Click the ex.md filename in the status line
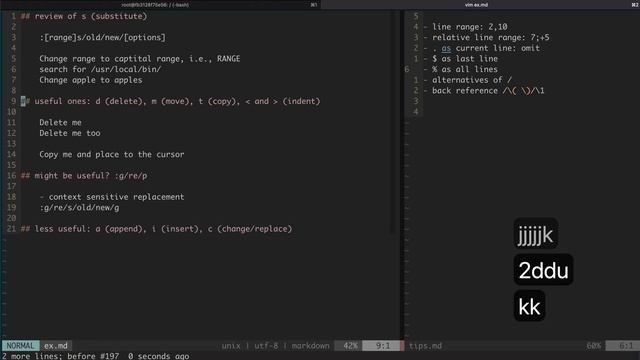The width and height of the screenshot is (640, 360). pyautogui.click(x=56, y=346)
